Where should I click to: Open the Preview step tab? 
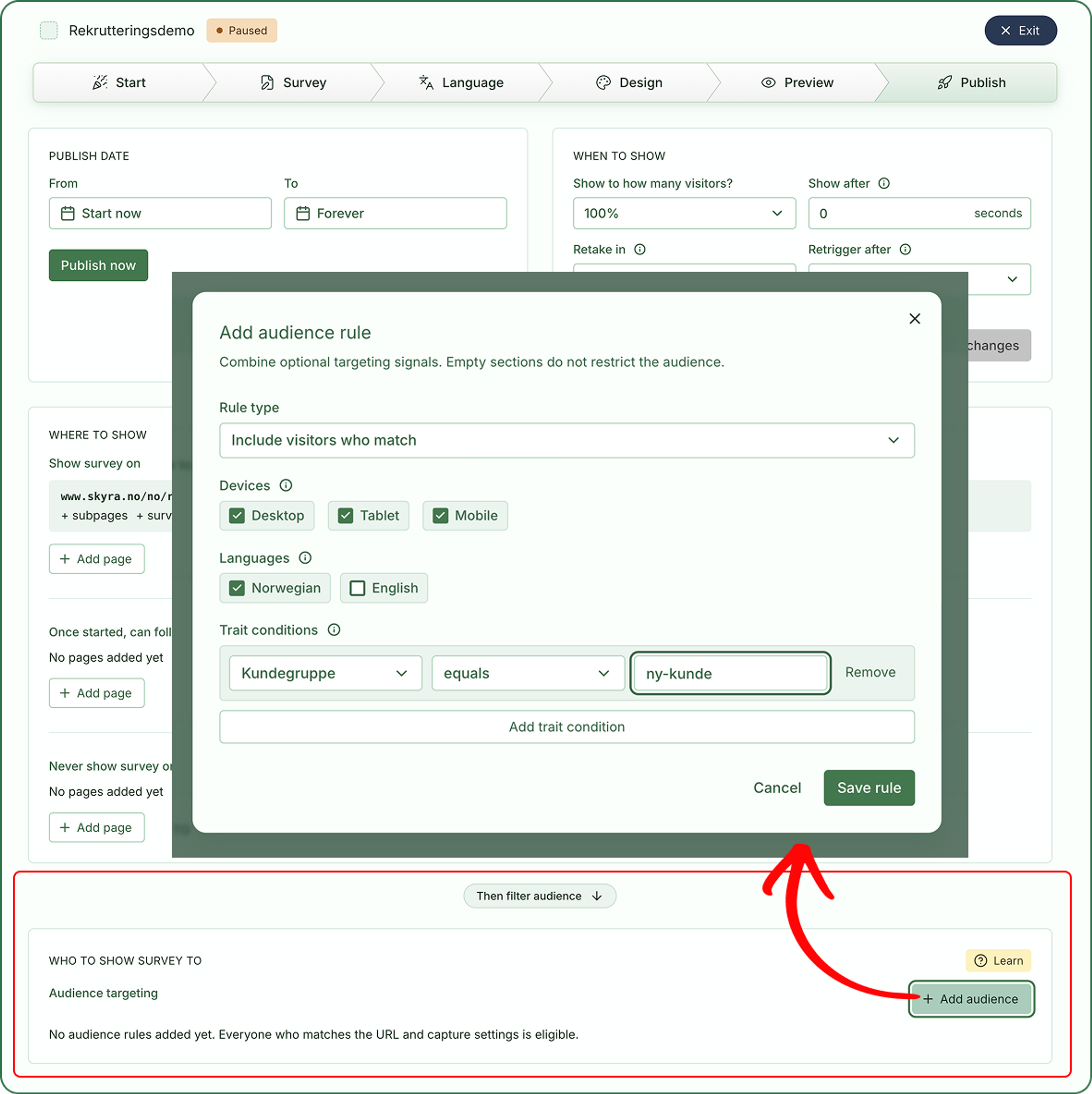[798, 83]
